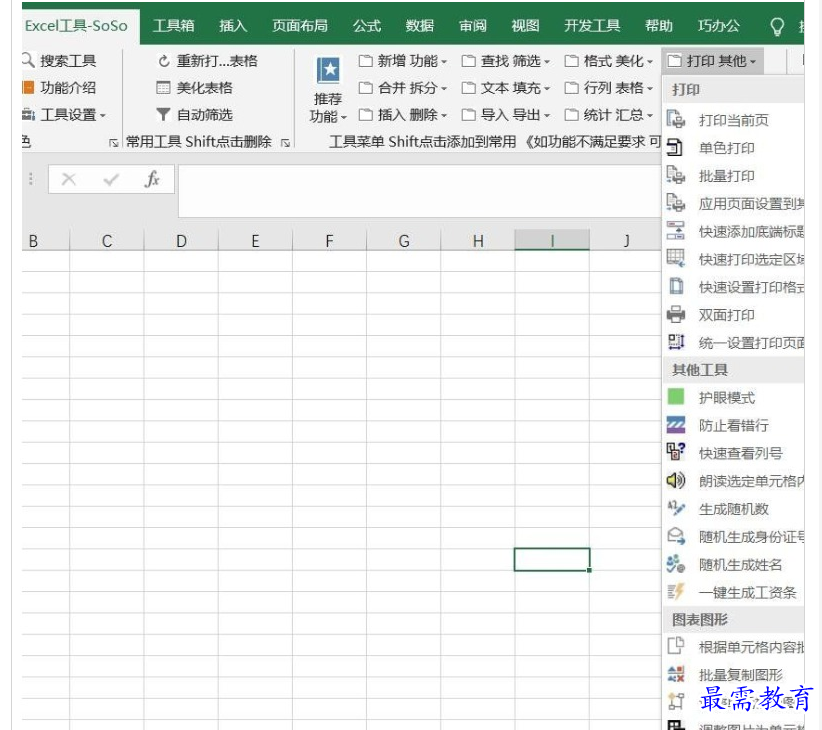Click the active selected cell in column I
Viewport: 822px width, 730px height.
(x=552, y=560)
